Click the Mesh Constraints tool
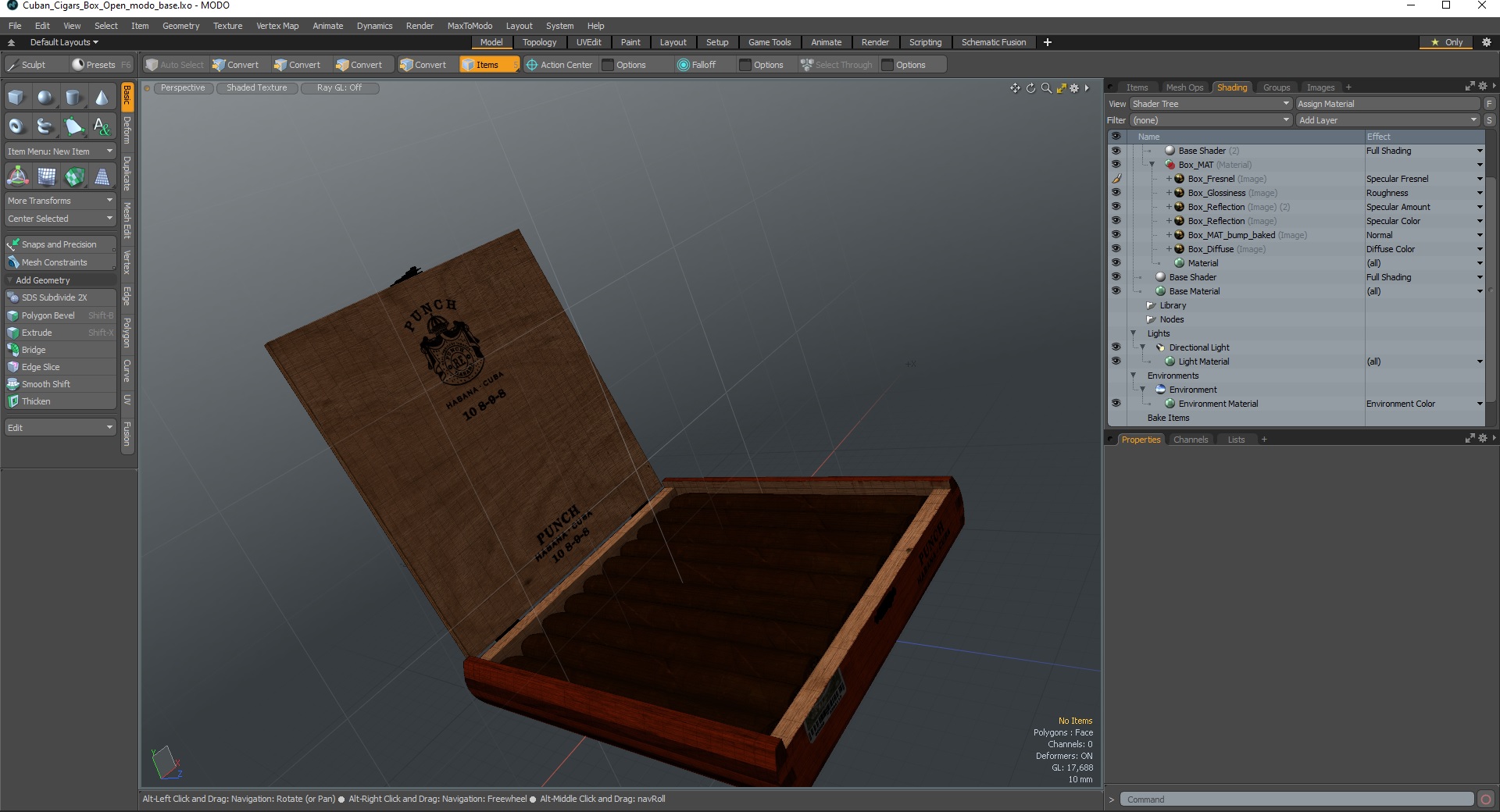1500x812 pixels. (60, 262)
